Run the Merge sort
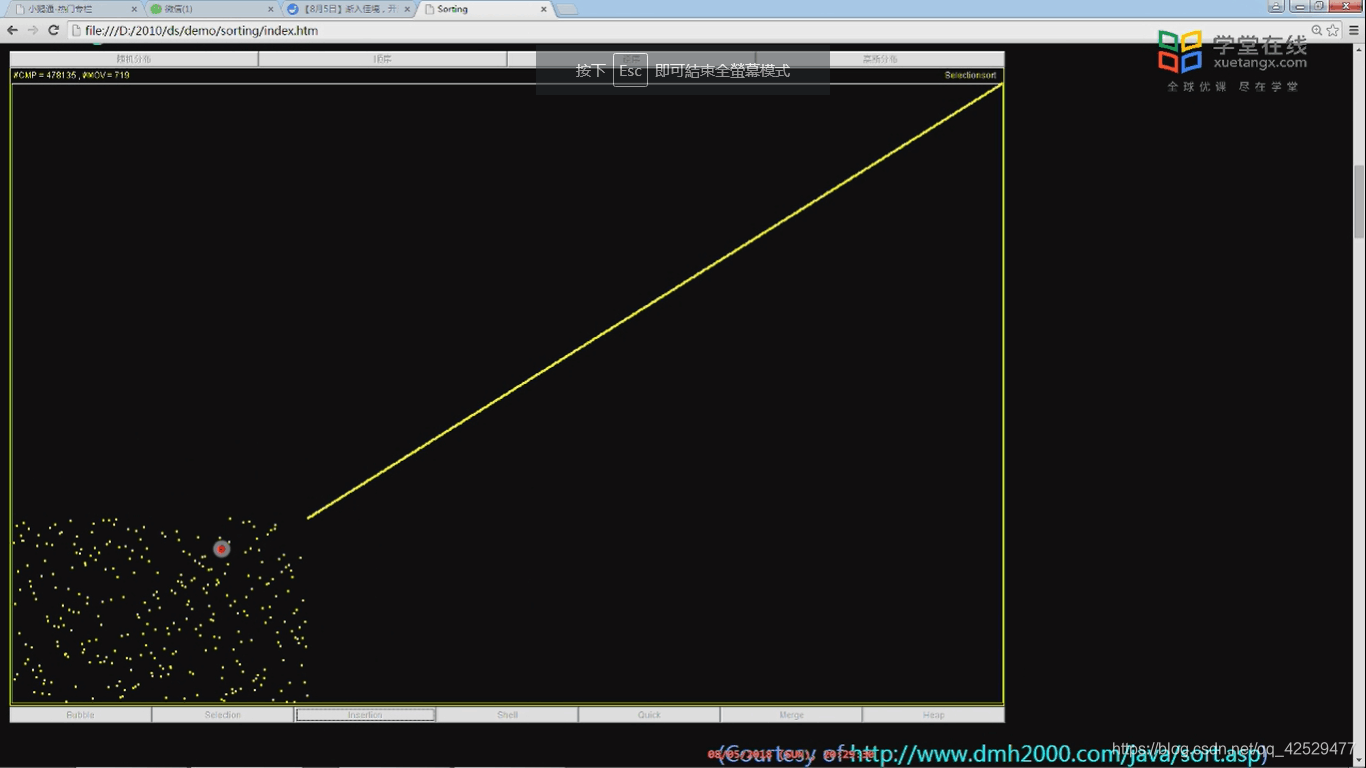This screenshot has width=1366, height=768. tap(791, 715)
